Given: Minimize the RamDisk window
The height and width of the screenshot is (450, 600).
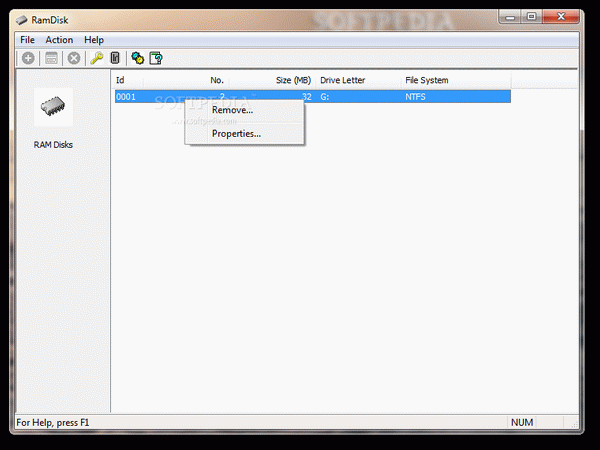Looking at the screenshot, I should pos(510,17).
